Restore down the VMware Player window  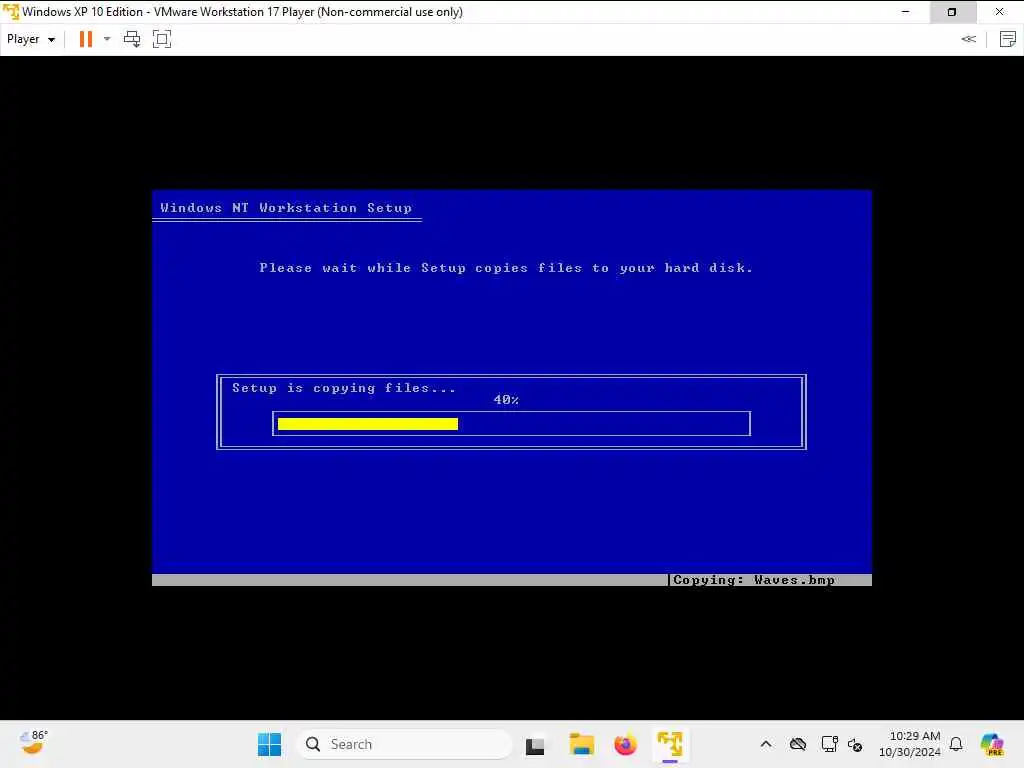point(952,12)
